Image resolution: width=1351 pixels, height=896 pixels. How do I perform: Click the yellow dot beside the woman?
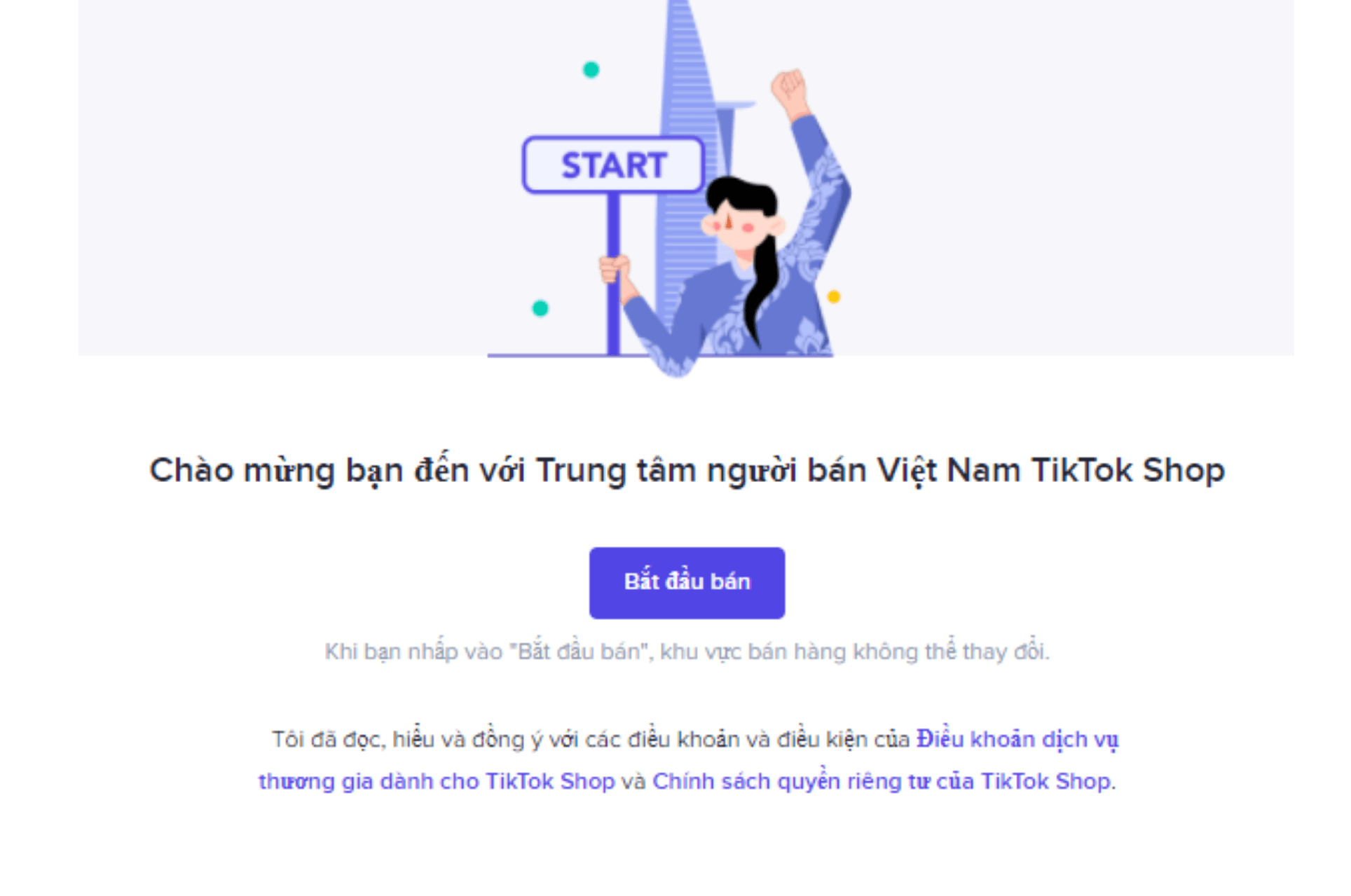[x=834, y=296]
